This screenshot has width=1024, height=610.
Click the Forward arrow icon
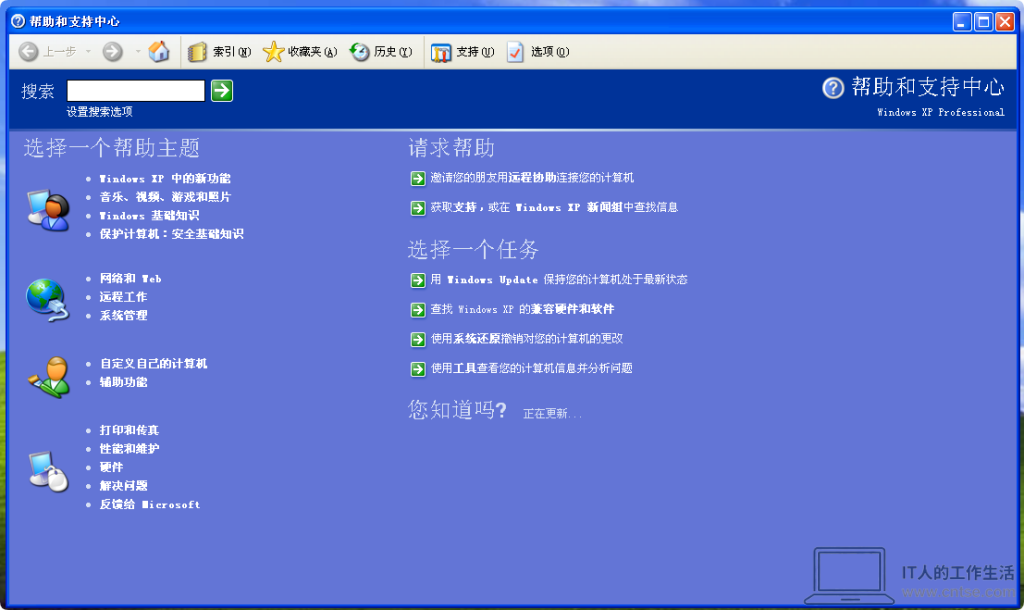tap(112, 52)
